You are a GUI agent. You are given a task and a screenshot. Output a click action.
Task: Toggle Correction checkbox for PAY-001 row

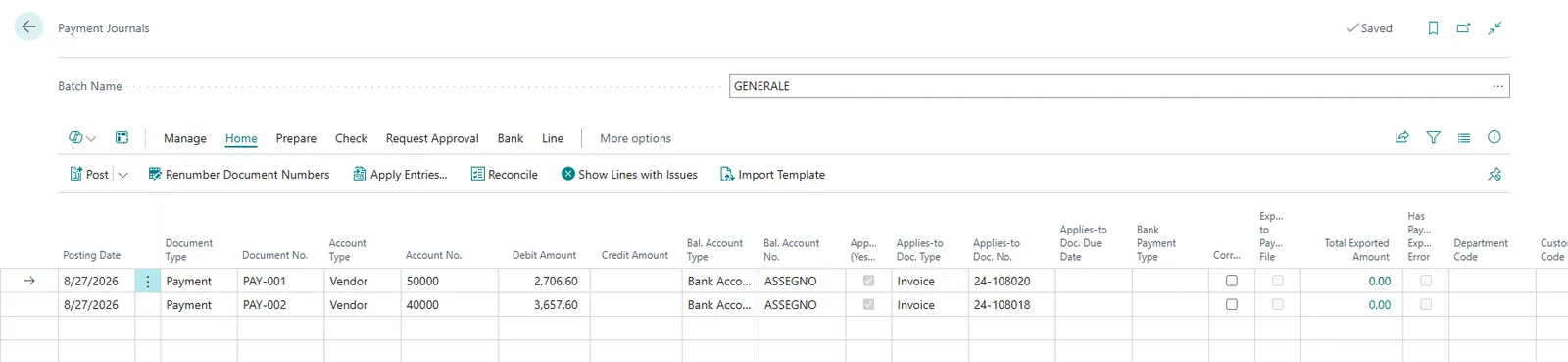coord(1232,281)
